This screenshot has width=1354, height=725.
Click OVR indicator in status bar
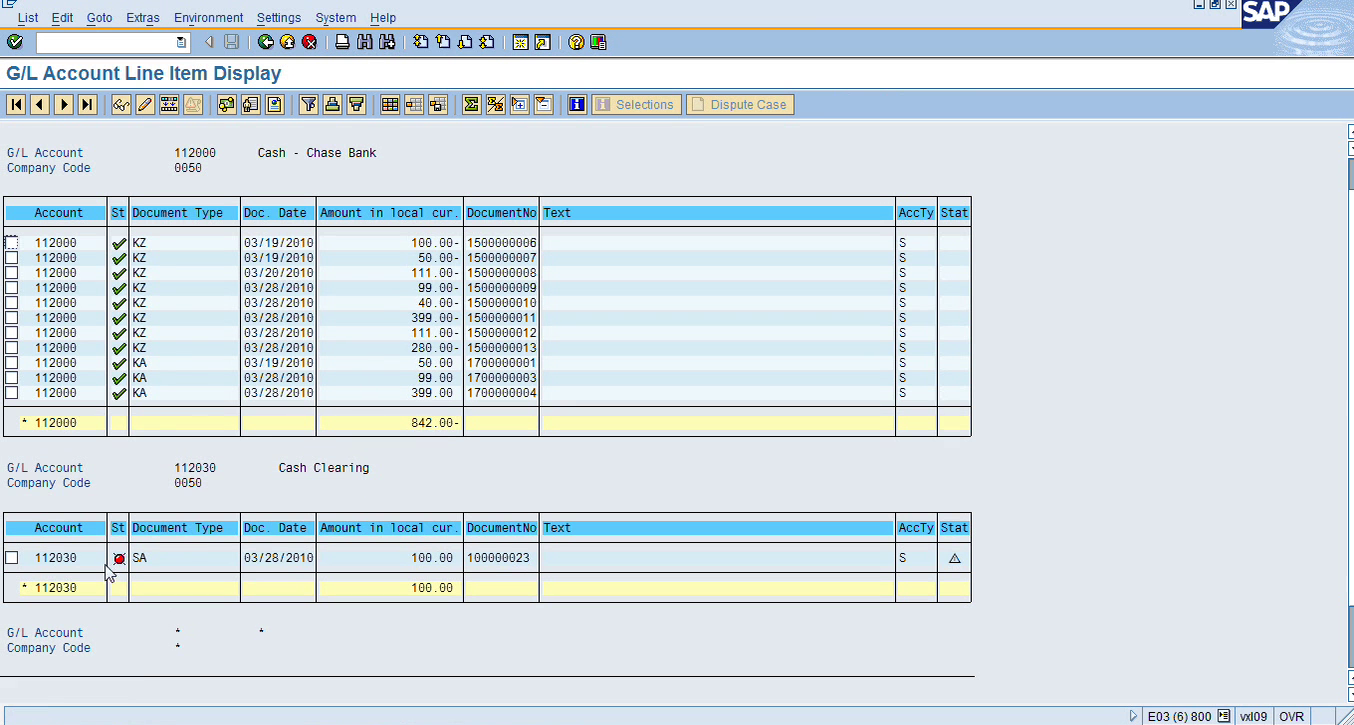(x=1291, y=716)
